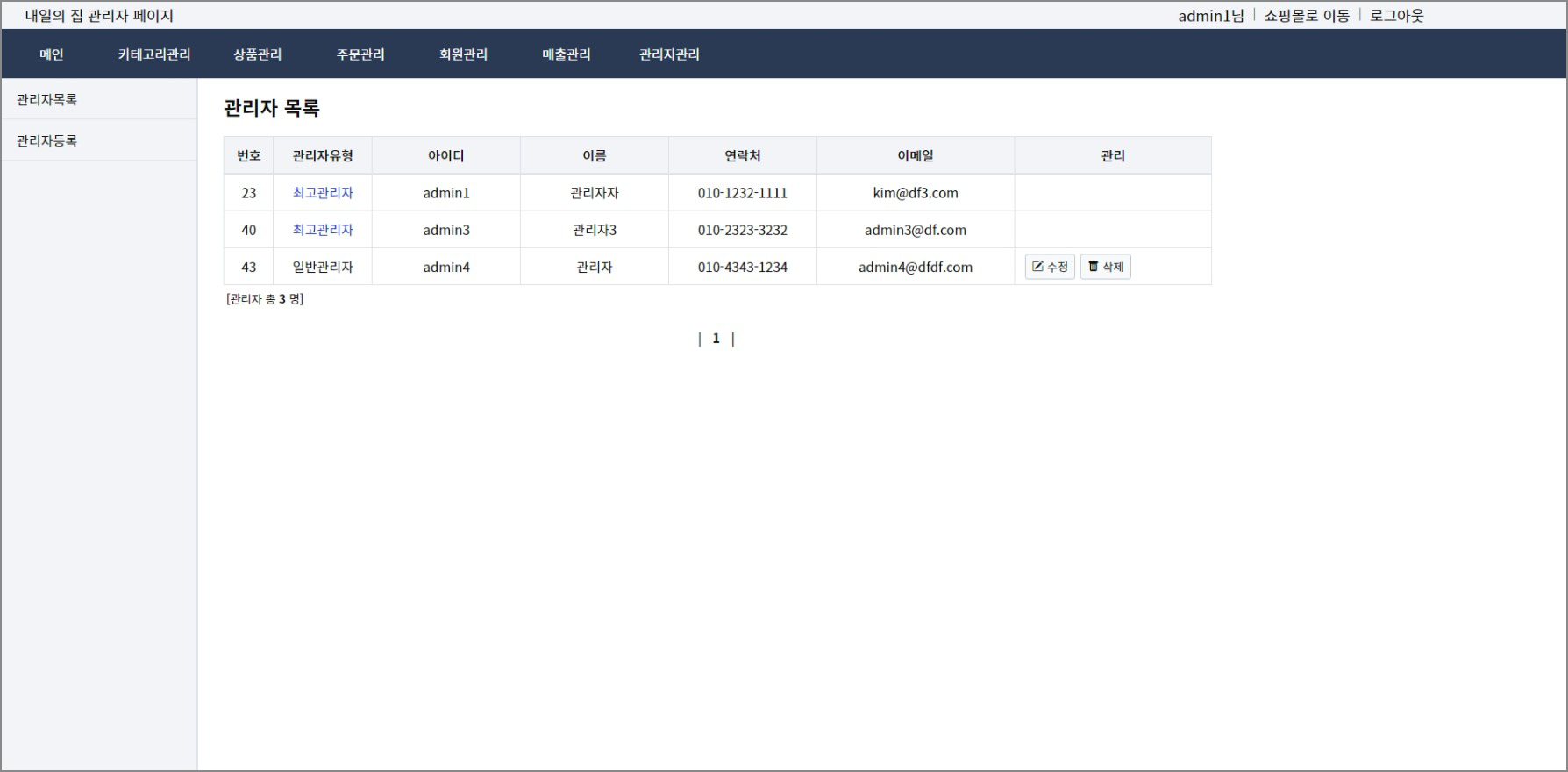
Task: Click the 연락처 column header
Action: tap(743, 155)
